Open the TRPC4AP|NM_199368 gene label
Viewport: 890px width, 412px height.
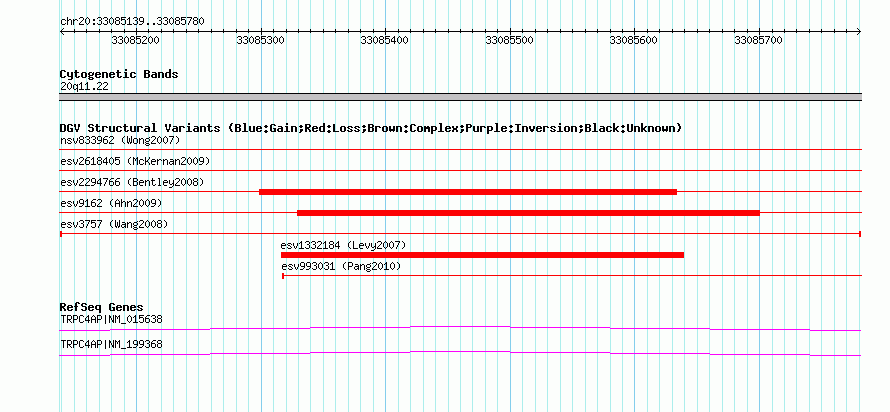(111, 344)
